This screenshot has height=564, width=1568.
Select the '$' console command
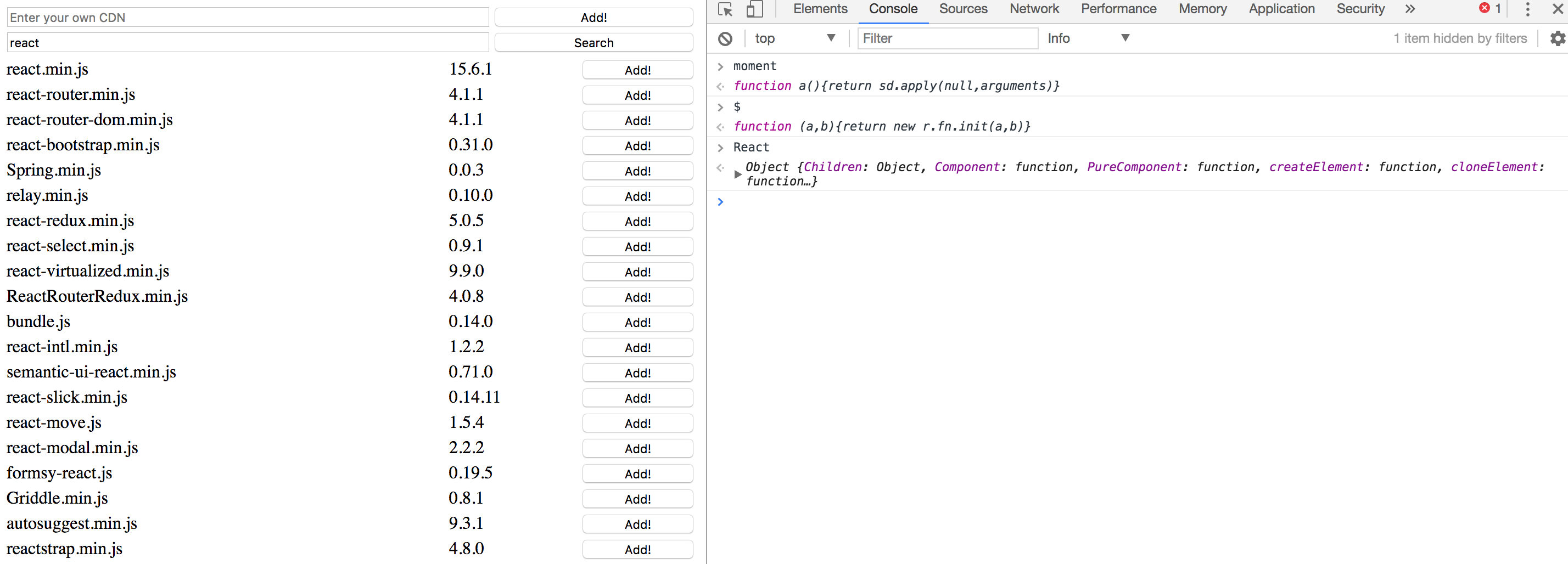point(737,106)
